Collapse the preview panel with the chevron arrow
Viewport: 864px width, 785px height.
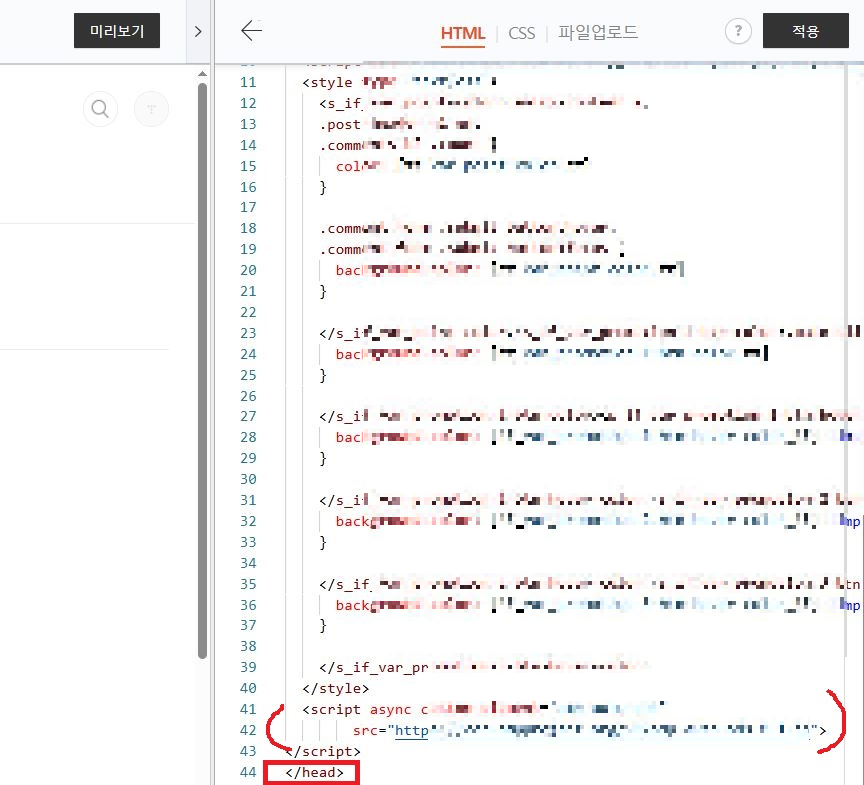198,31
